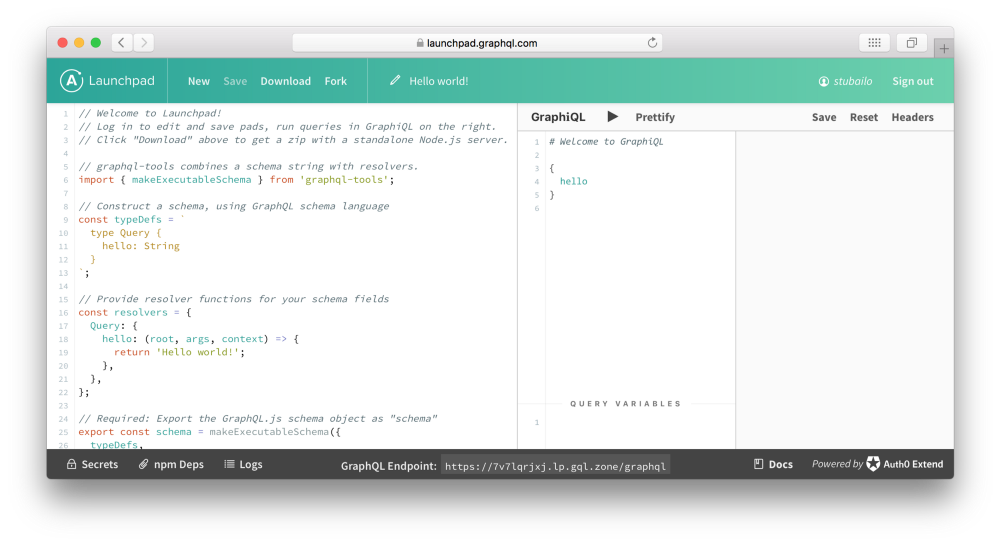Screen dimensions: 1000x545
Task: Click 'export const schema' line
Action: click(x=209, y=432)
